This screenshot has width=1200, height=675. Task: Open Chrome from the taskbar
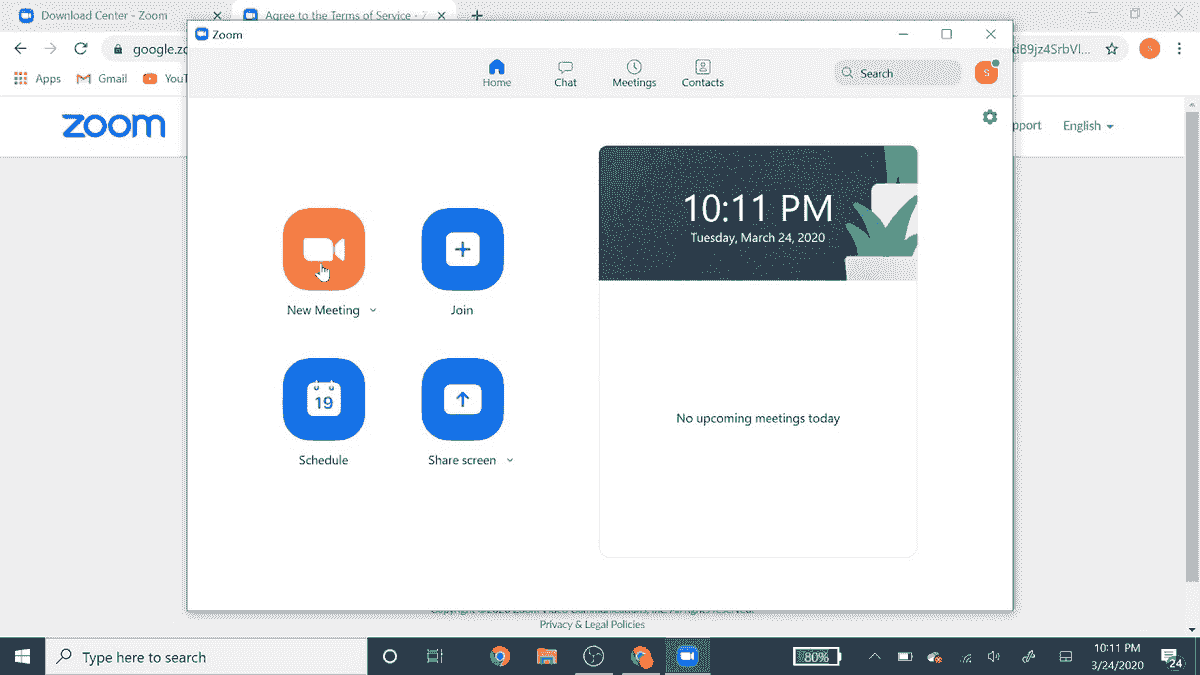coord(500,657)
